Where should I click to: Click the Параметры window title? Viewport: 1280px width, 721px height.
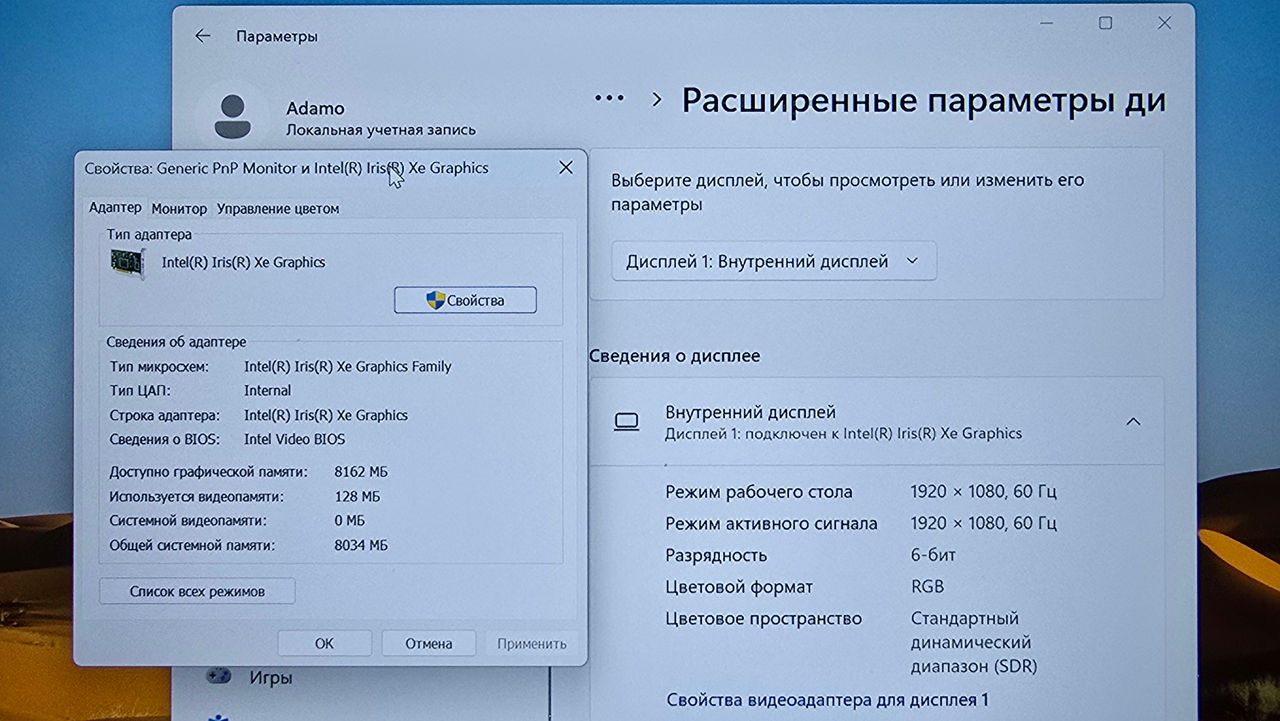point(277,36)
